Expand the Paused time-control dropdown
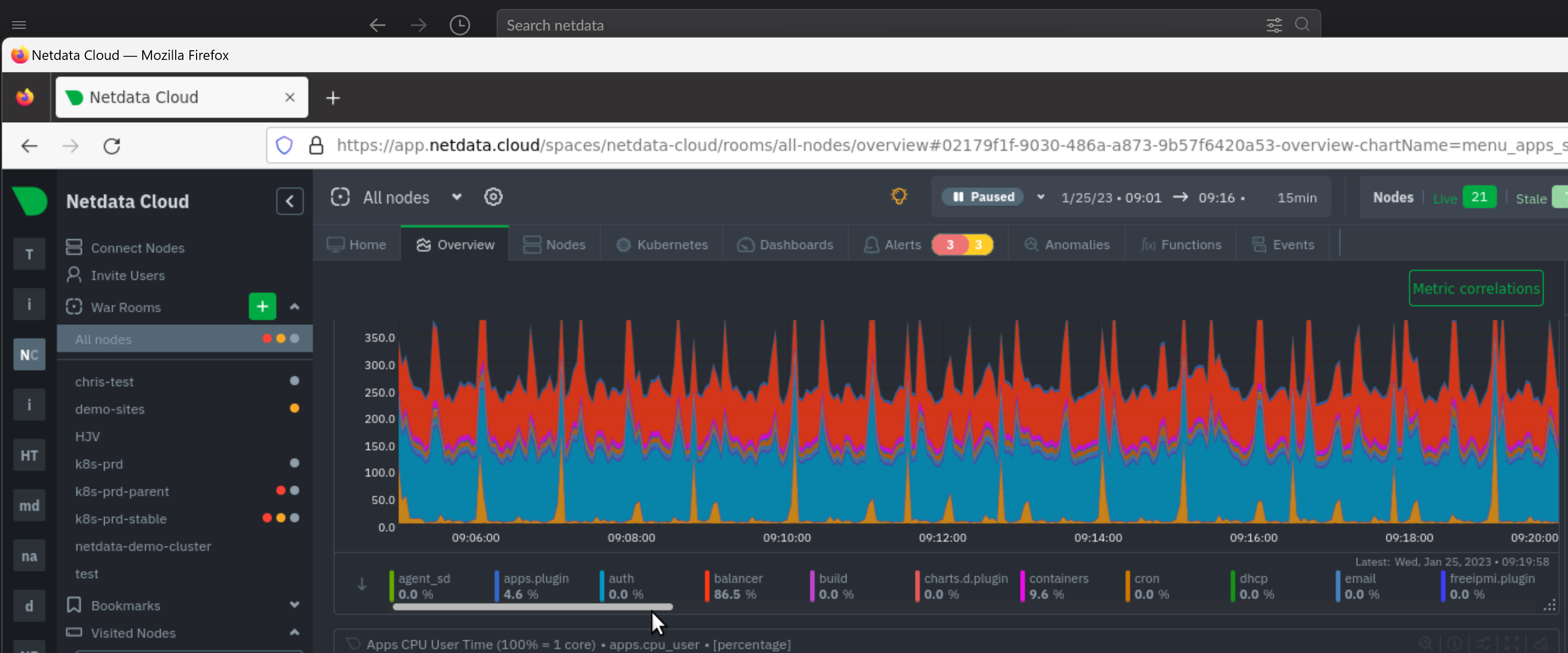1568x653 pixels. (x=1040, y=197)
